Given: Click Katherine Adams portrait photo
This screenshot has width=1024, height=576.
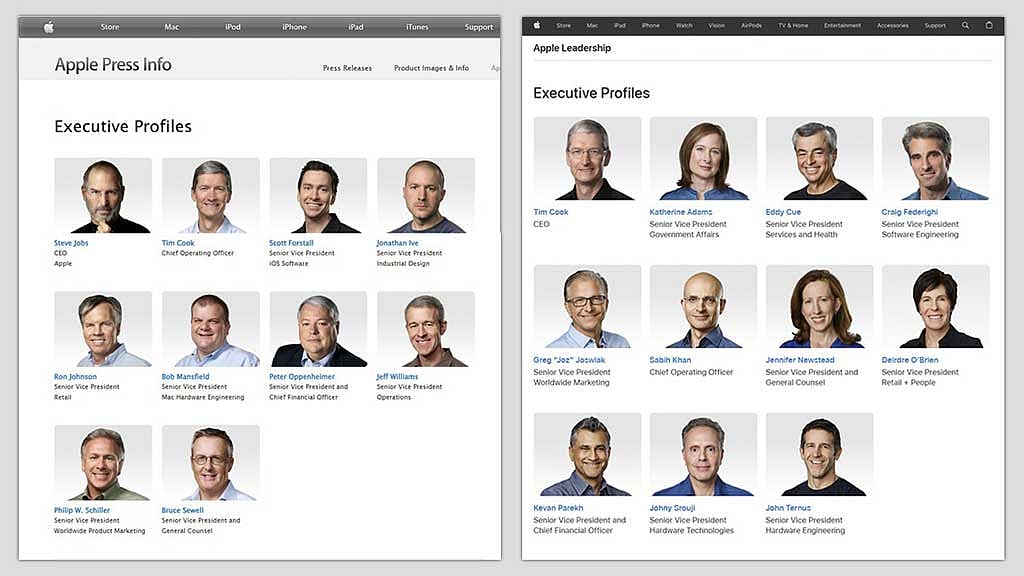Looking at the screenshot, I should coord(703,159).
